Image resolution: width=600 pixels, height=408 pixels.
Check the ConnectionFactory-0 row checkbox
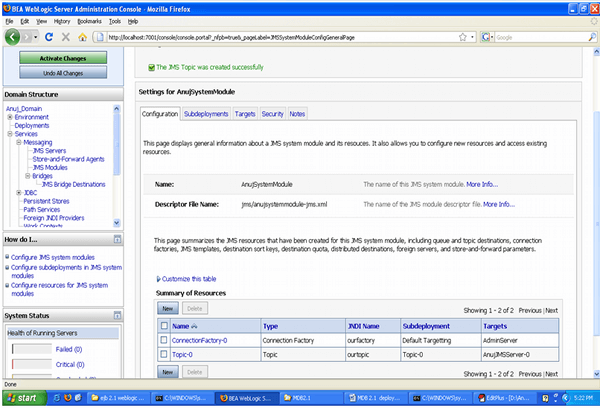click(x=163, y=340)
